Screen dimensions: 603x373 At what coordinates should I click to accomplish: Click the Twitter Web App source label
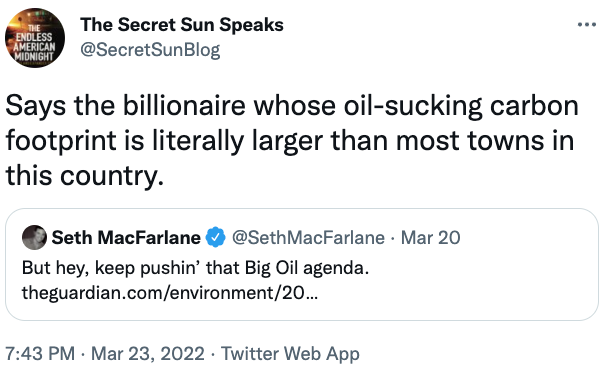[x=290, y=354]
